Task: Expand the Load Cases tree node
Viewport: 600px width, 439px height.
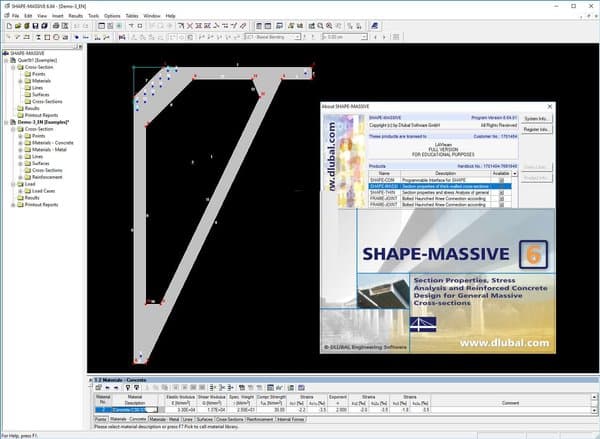Action: (x=20, y=191)
